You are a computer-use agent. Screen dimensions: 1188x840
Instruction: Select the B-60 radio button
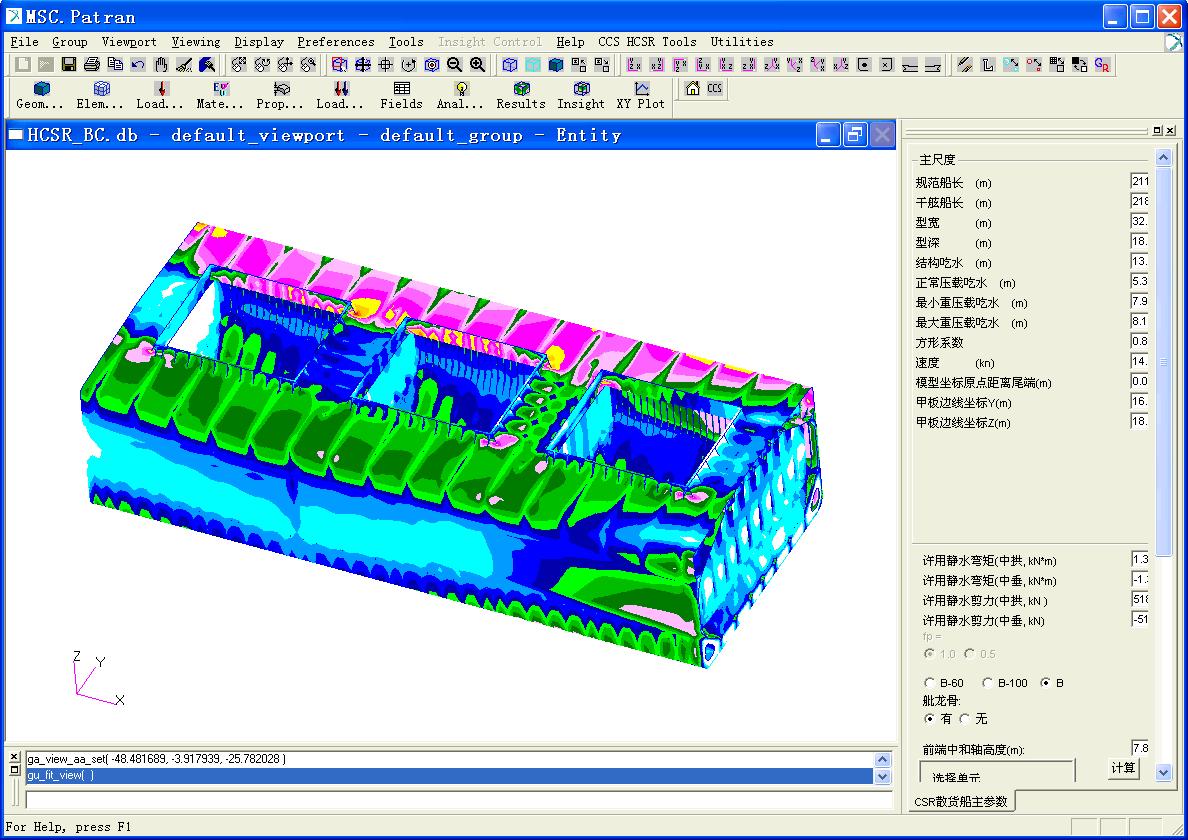[931, 683]
